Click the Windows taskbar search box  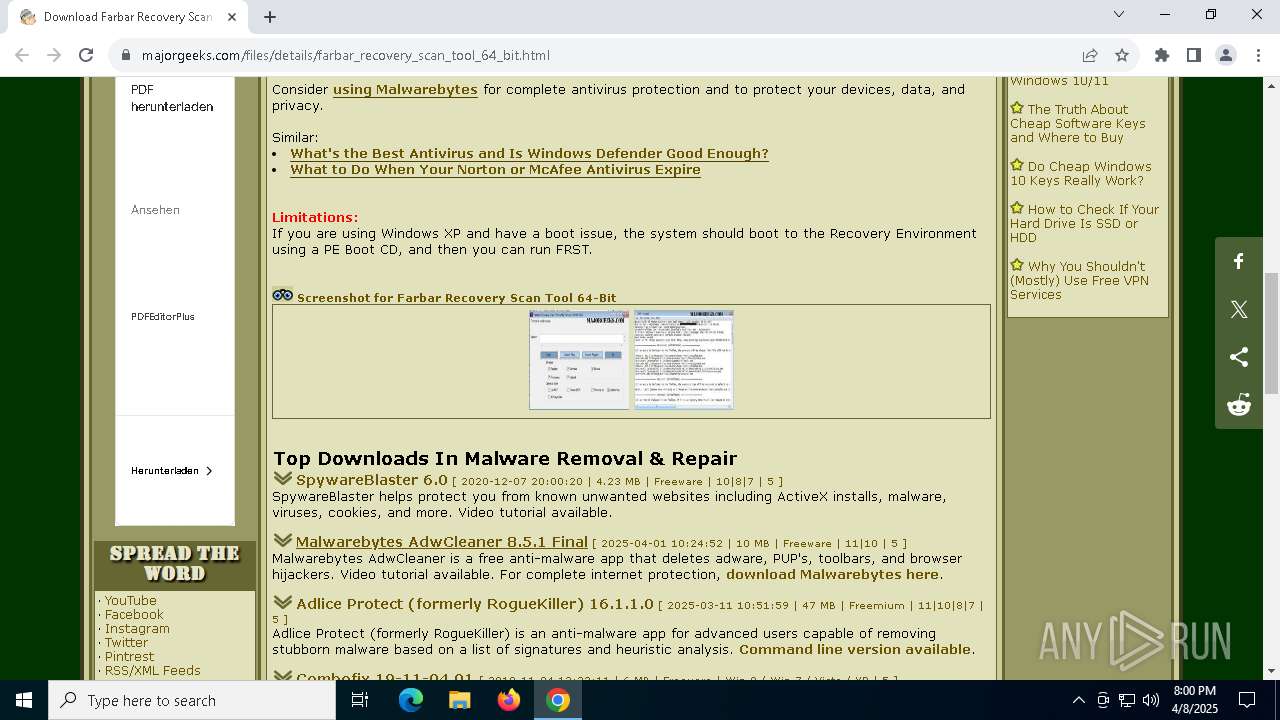(x=192, y=700)
